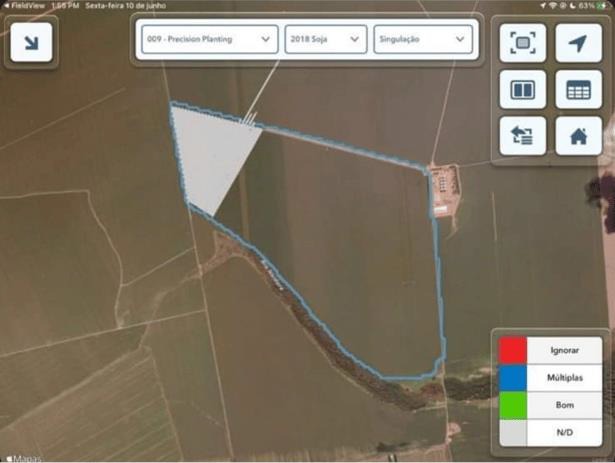Screen dimensions: 615x463
Task: Open the data table grid icon
Action: coord(578,90)
